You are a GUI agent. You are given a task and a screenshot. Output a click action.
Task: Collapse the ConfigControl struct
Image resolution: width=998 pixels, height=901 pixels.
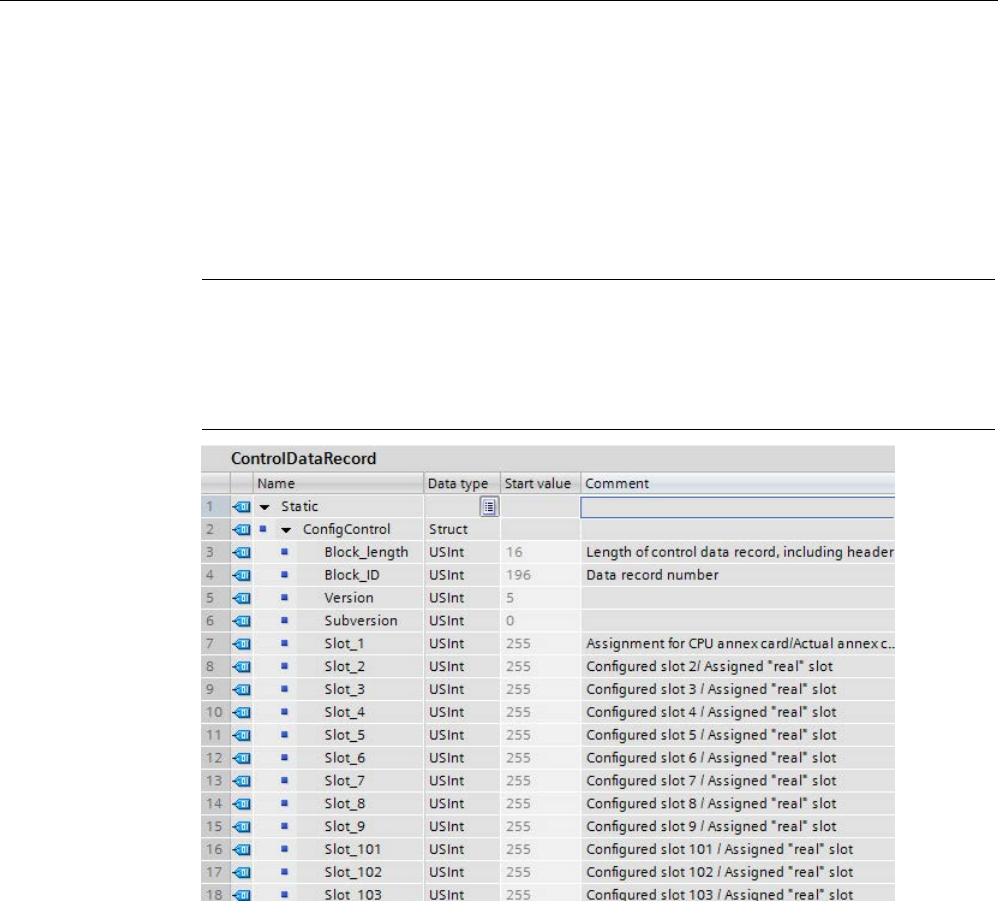point(286,530)
